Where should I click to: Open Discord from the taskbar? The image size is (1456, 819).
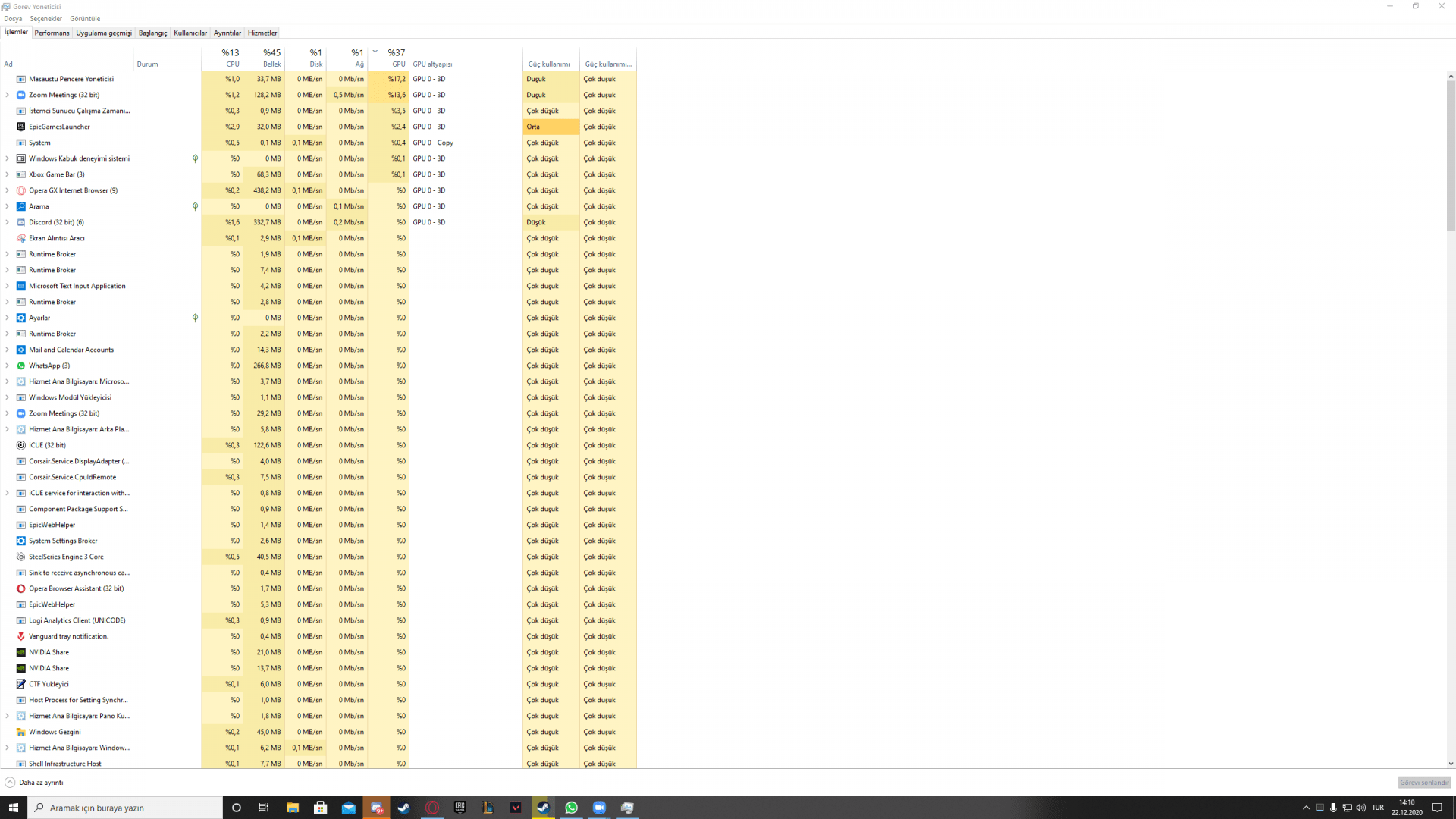coord(377,808)
